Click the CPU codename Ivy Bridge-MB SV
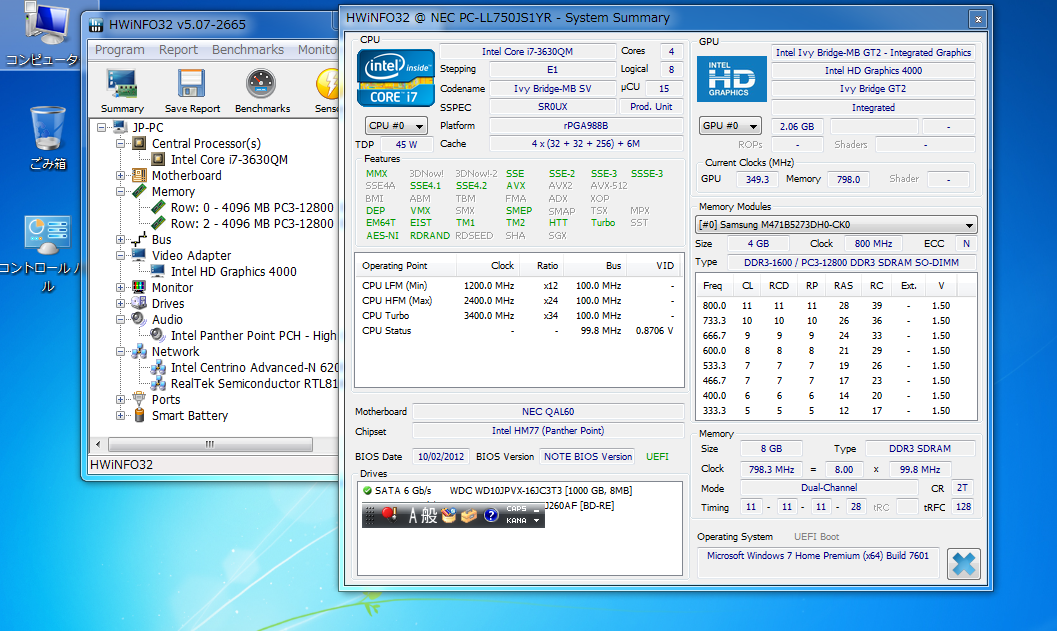Viewport: 1057px width, 631px height. (x=552, y=88)
